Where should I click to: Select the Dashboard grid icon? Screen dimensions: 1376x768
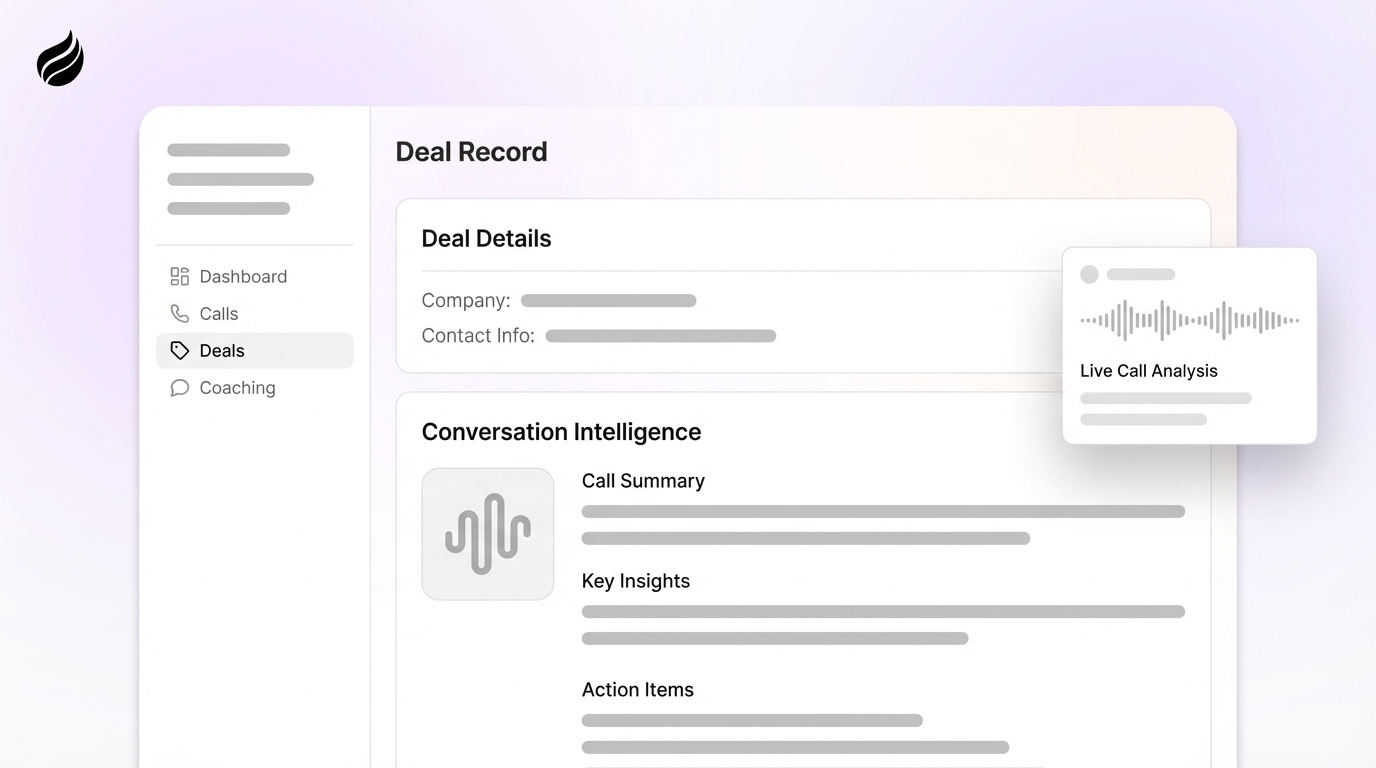tap(178, 276)
